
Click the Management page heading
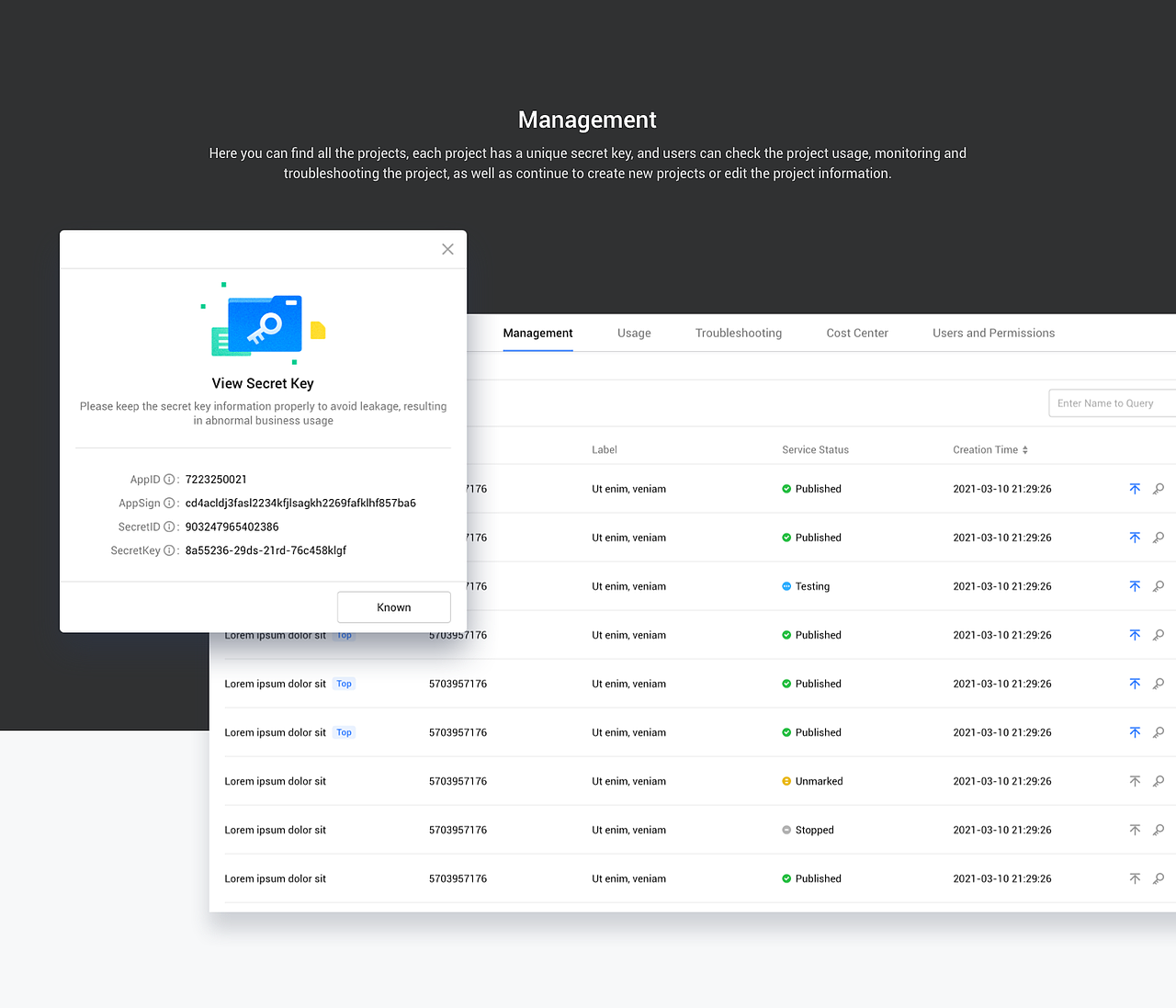coord(587,120)
